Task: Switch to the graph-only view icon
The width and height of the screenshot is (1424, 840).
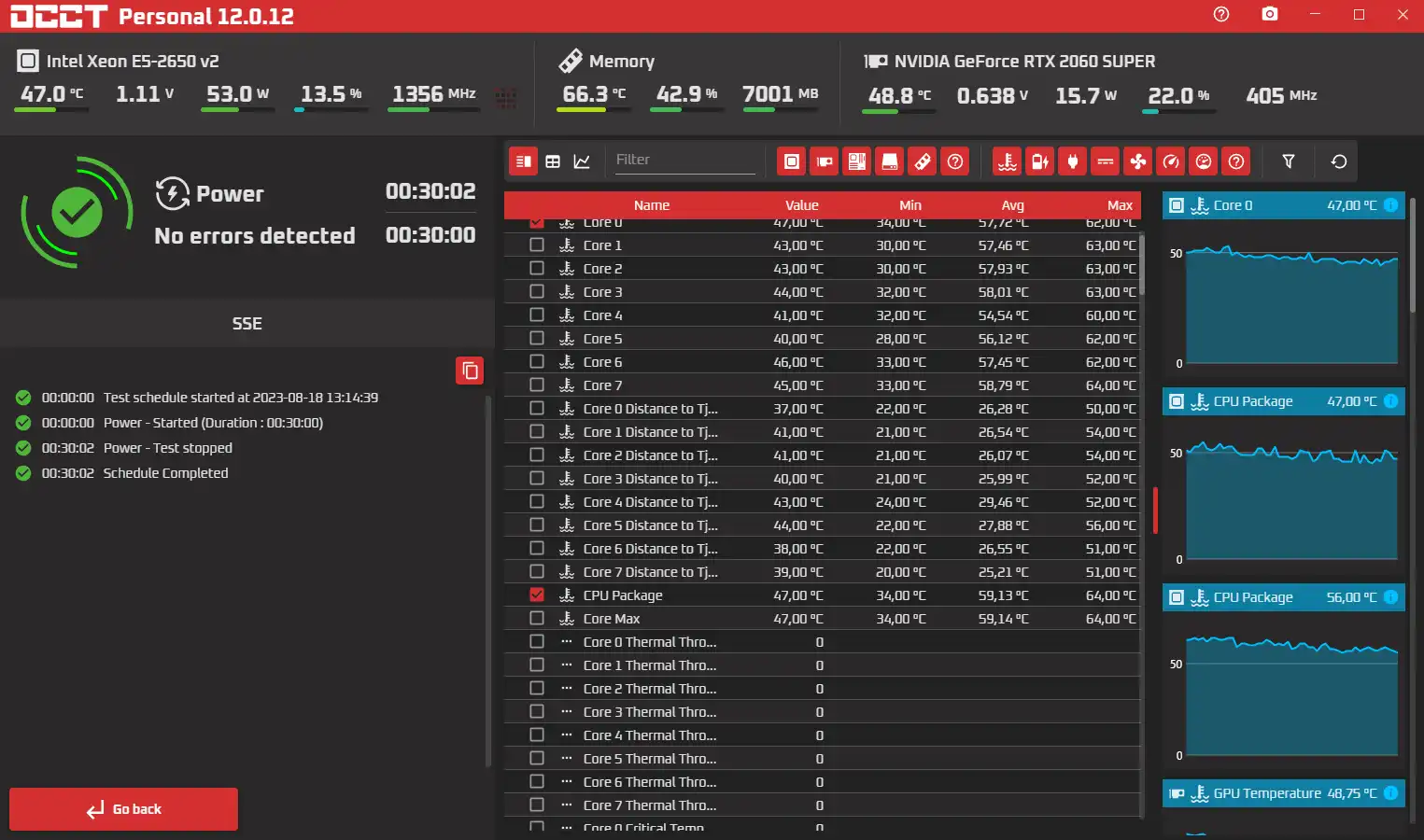Action: [582, 161]
